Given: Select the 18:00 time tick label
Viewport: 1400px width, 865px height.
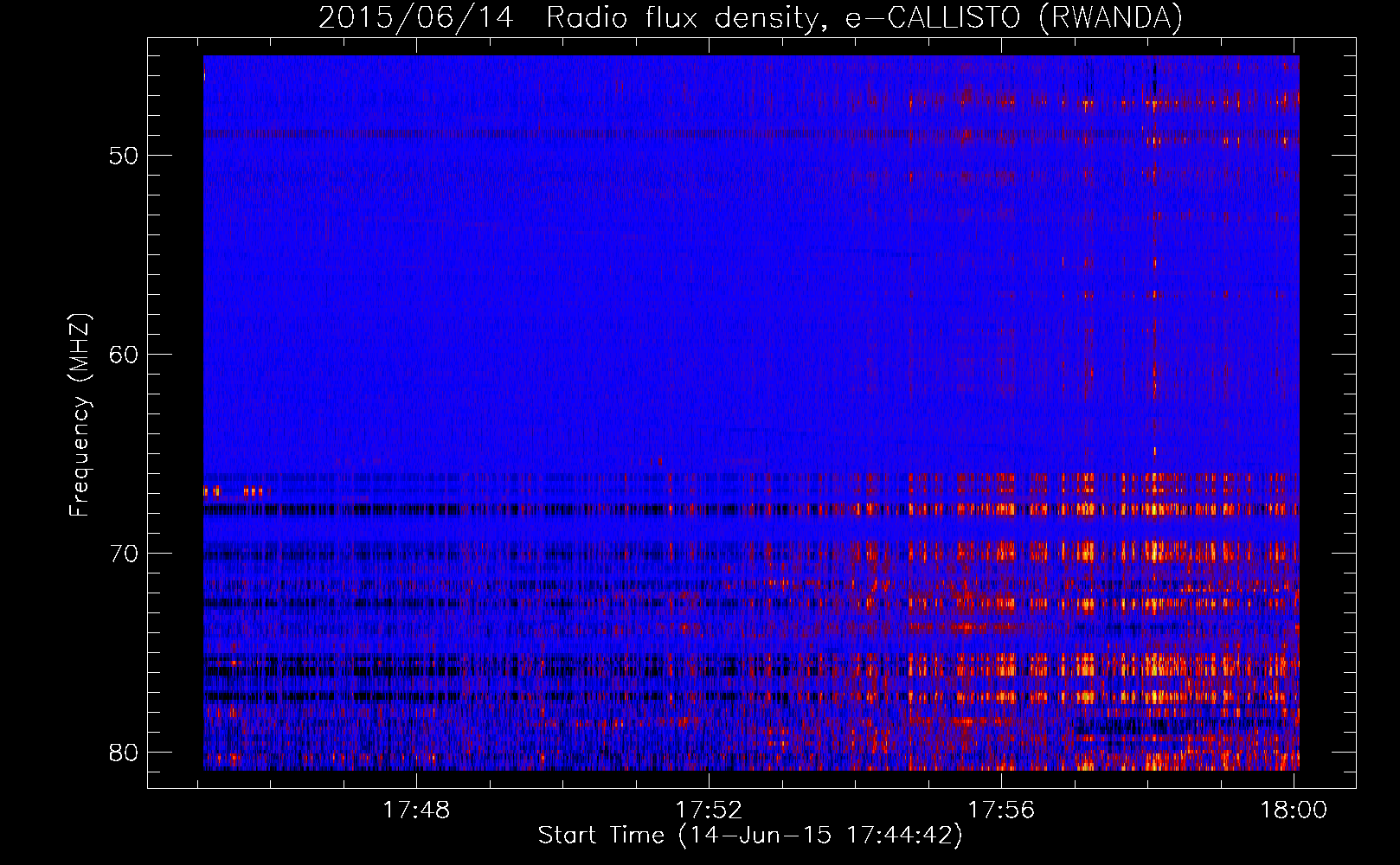Looking at the screenshot, I should point(1294,810).
